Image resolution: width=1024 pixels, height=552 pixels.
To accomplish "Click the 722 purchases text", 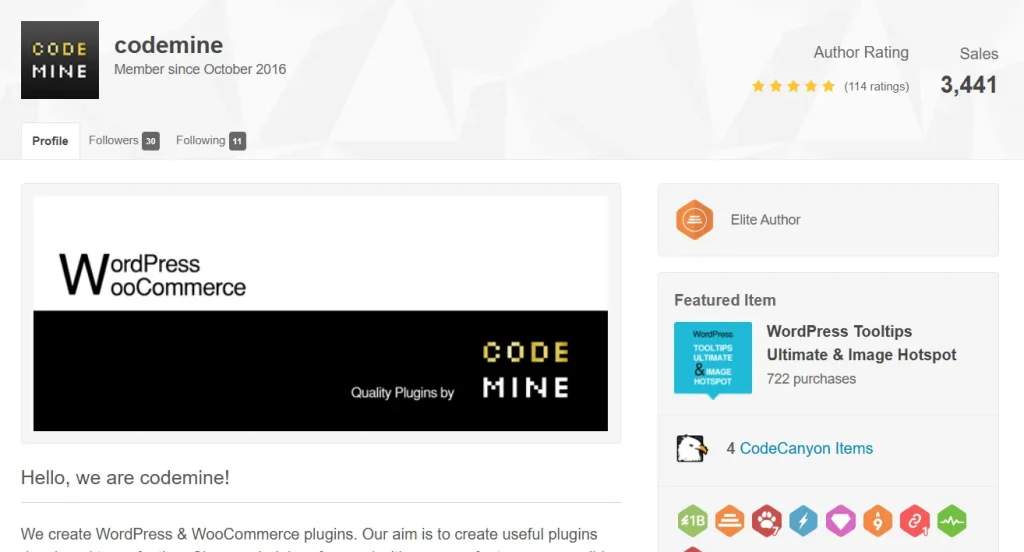I will [811, 379].
